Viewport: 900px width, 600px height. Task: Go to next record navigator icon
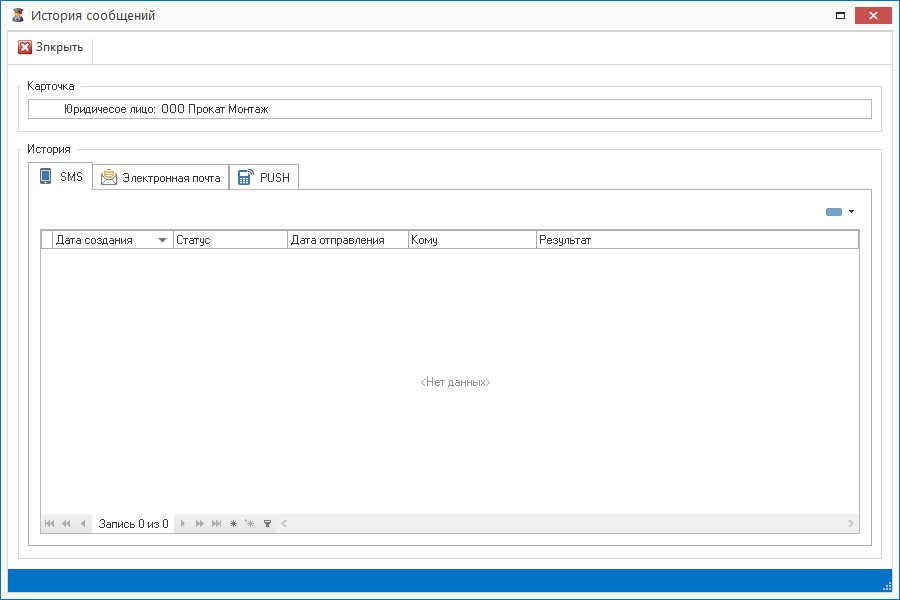click(x=183, y=524)
